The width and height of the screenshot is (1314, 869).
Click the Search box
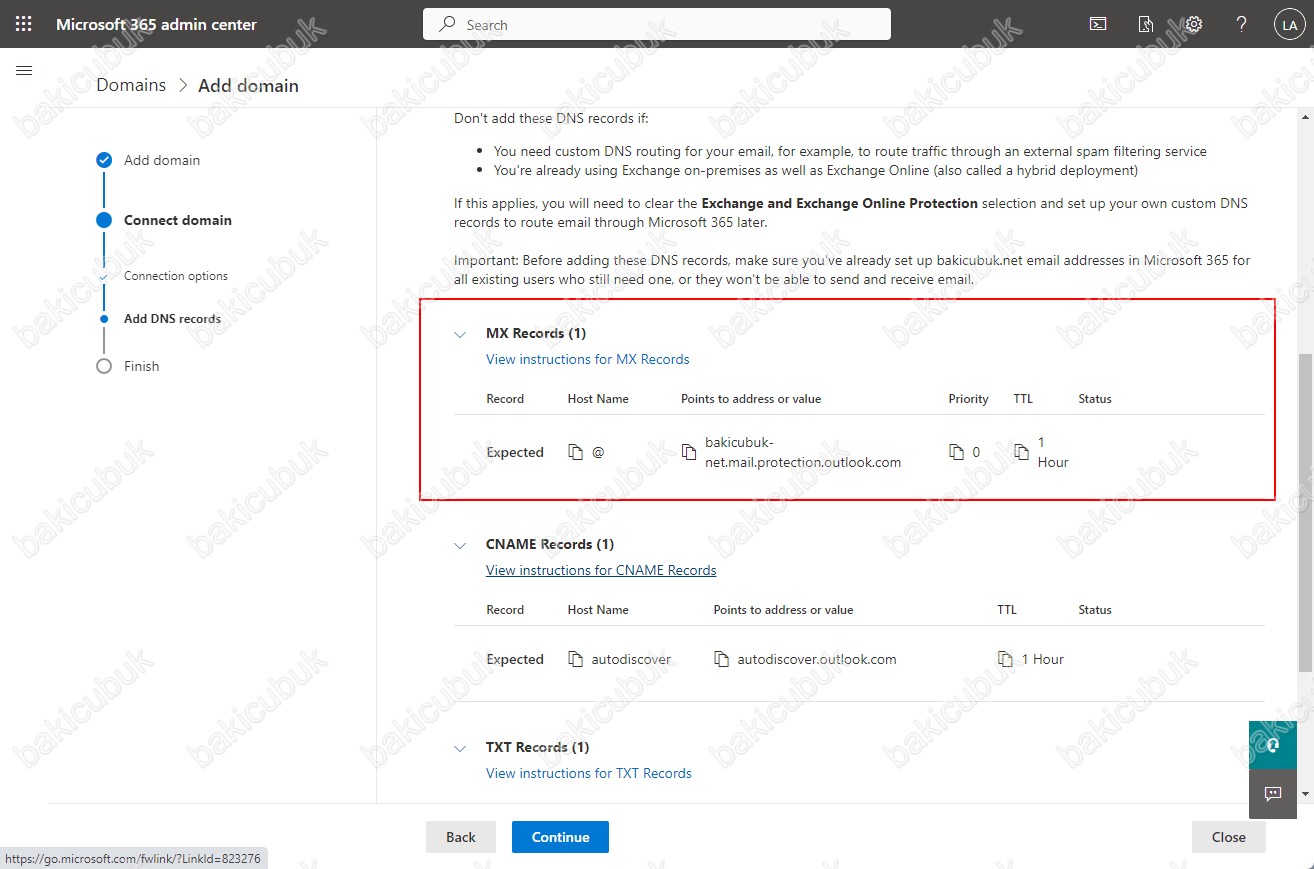[657, 24]
